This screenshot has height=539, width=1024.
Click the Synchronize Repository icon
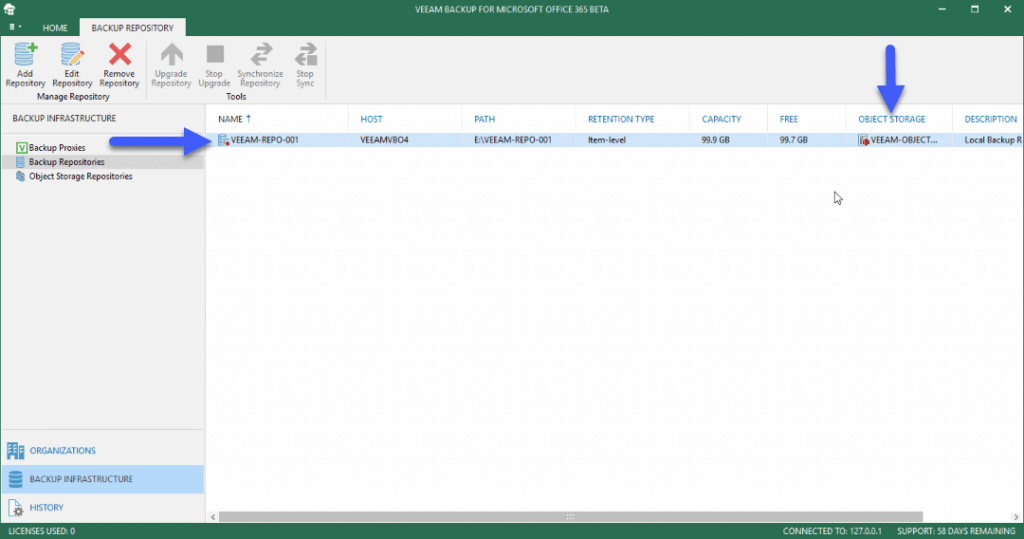click(261, 54)
